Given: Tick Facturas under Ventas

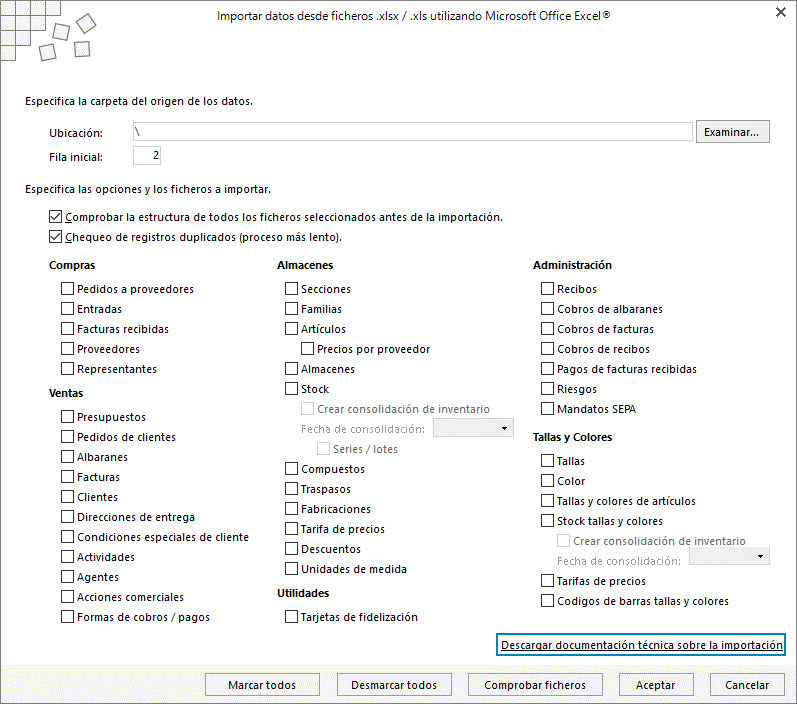Looking at the screenshot, I should click(x=67, y=477).
